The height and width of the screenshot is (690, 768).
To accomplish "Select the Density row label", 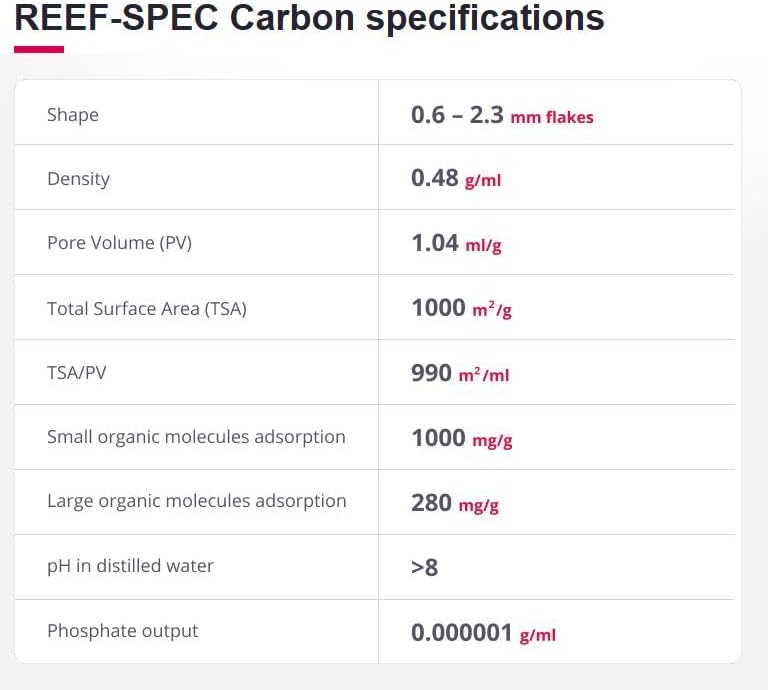I will (x=78, y=179).
